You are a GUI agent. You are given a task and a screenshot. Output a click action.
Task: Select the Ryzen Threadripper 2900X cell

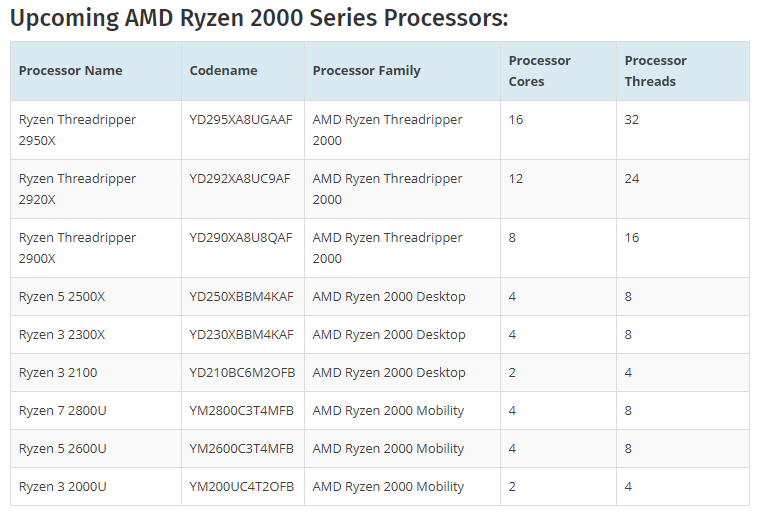(x=77, y=248)
